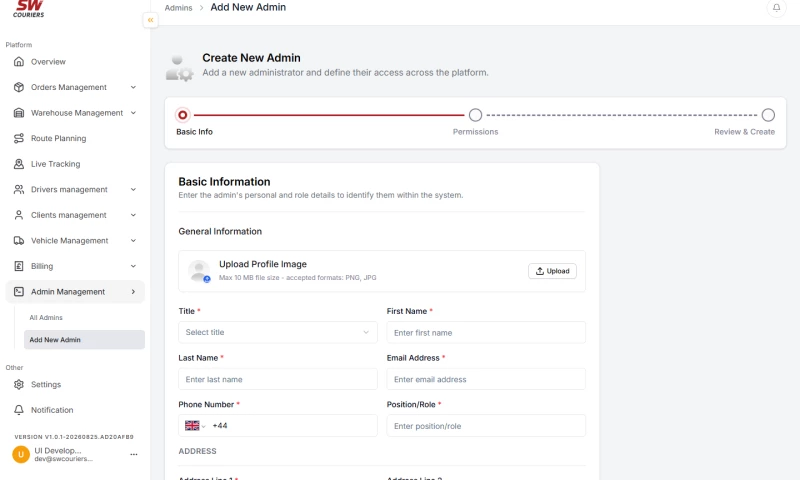Screen dimensions: 800x480
Task: Click the Create New Admin header icon
Action: pos(180,68)
